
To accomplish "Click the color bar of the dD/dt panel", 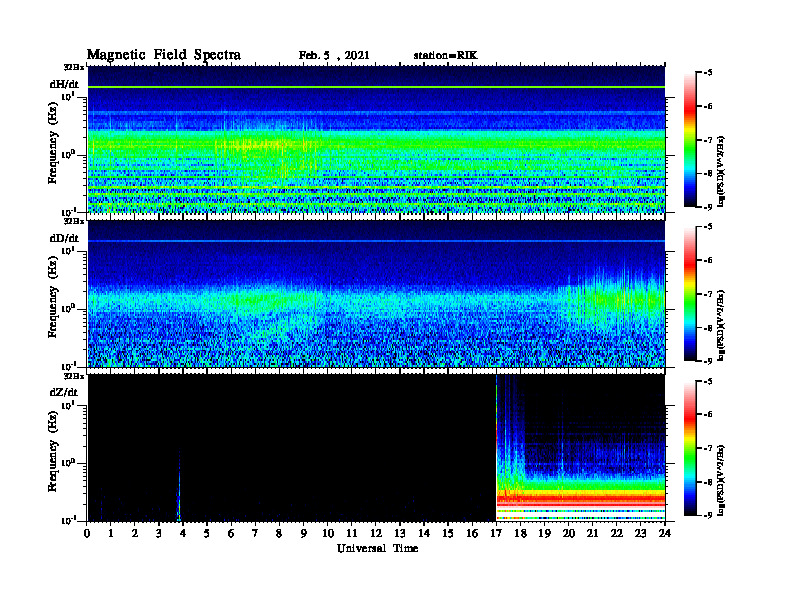I will pos(690,293).
